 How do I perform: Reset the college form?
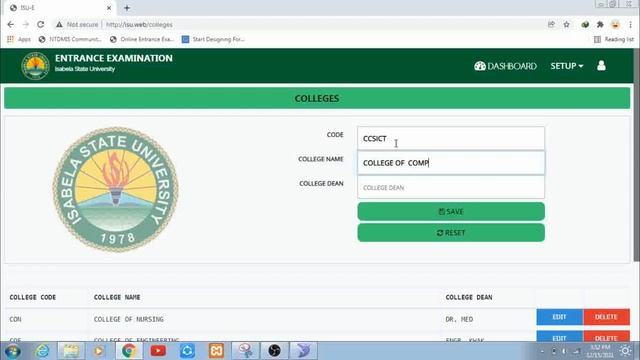[451, 233]
